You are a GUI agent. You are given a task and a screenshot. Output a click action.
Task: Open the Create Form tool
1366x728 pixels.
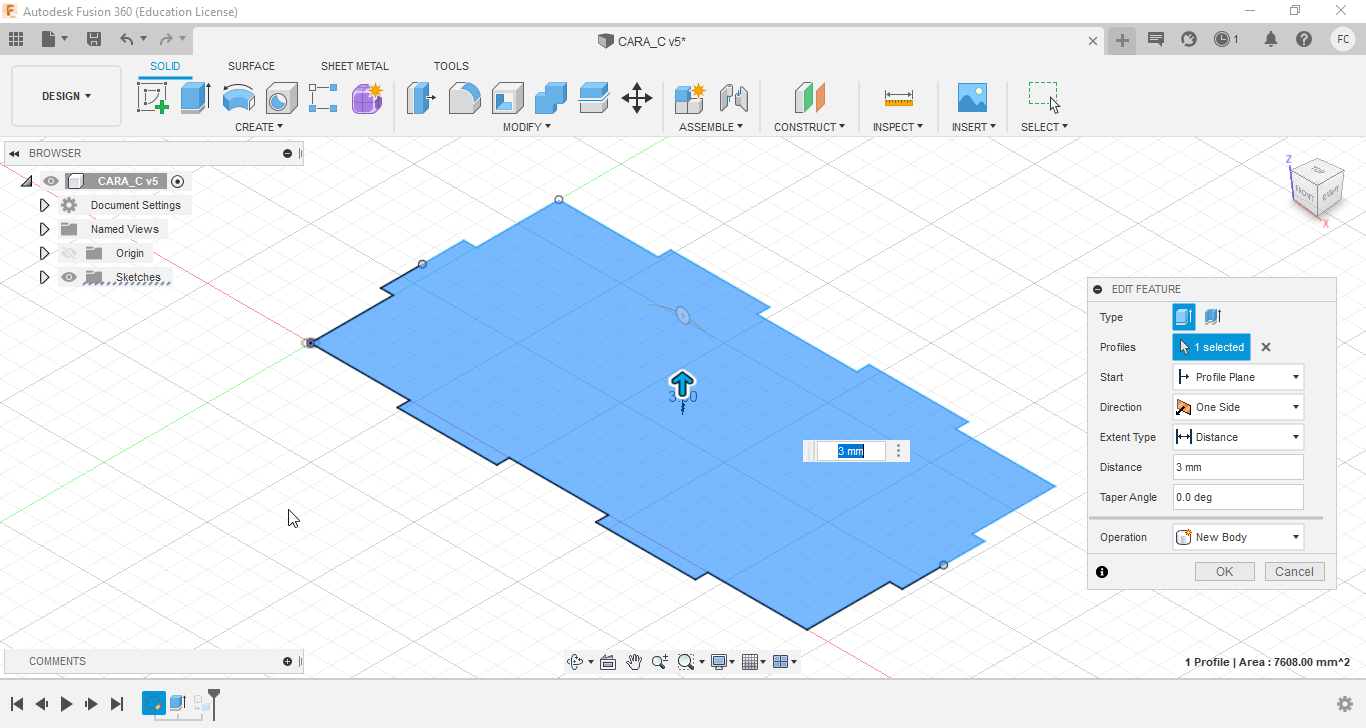coord(367,97)
